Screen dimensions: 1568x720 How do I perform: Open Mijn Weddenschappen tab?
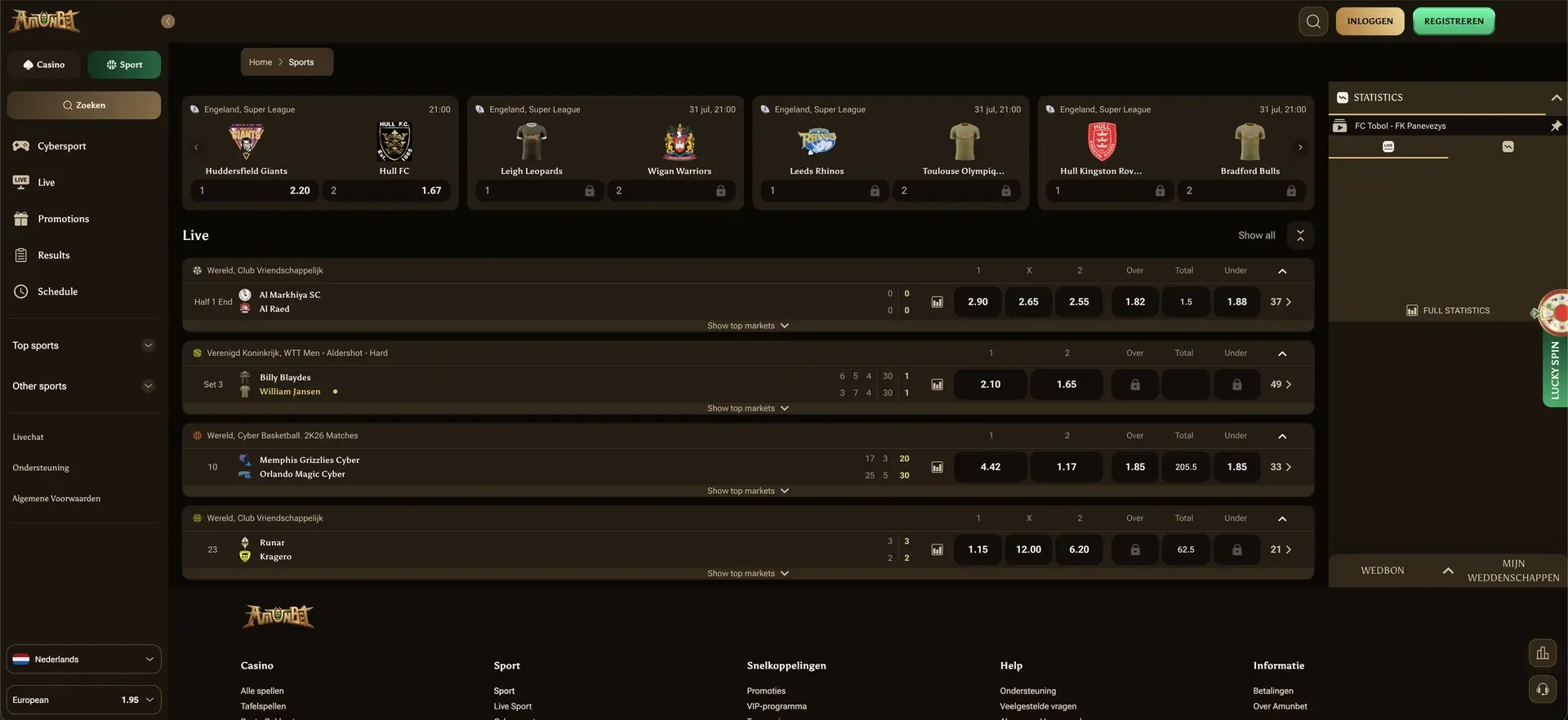tap(1513, 571)
